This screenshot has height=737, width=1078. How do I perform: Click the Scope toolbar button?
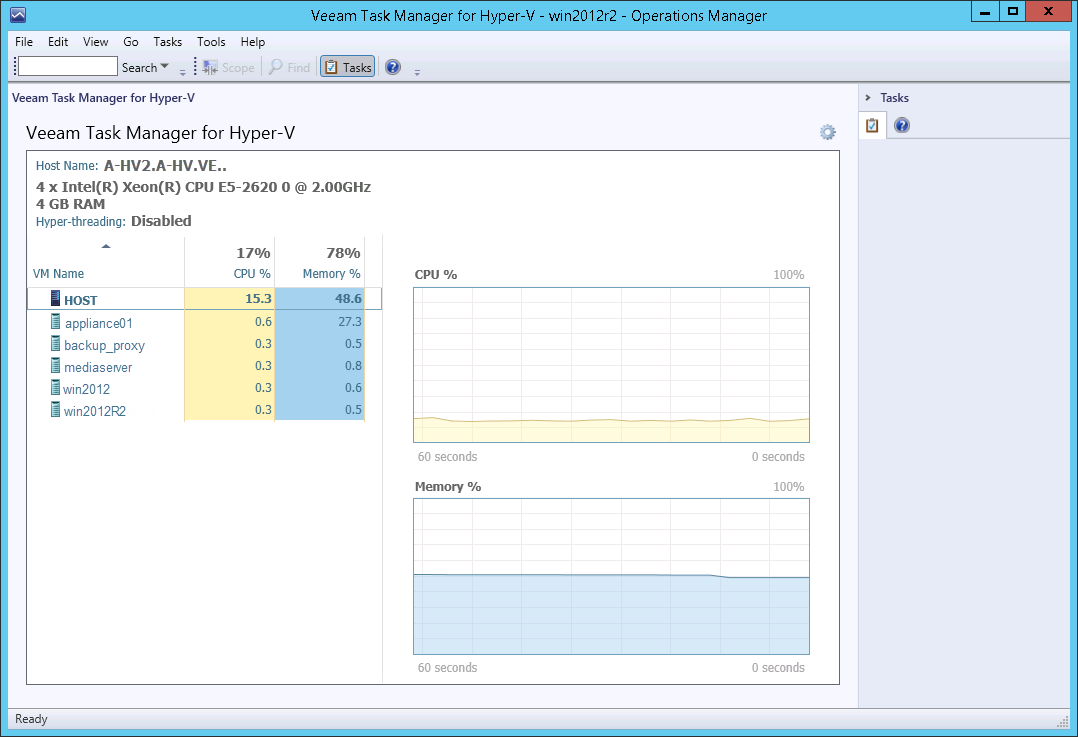pyautogui.click(x=229, y=67)
